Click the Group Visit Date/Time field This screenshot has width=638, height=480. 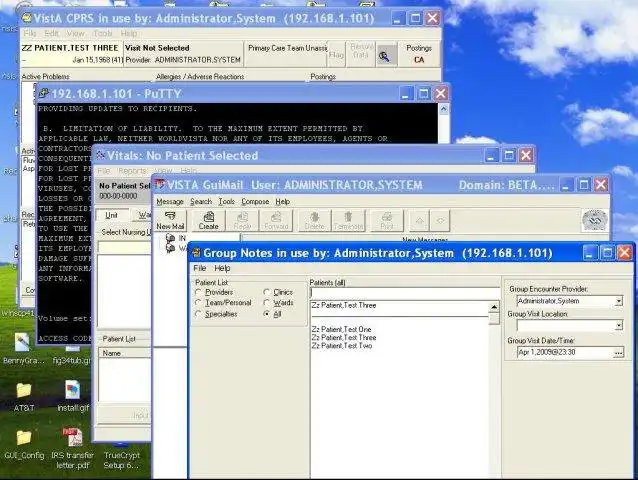[565, 352]
